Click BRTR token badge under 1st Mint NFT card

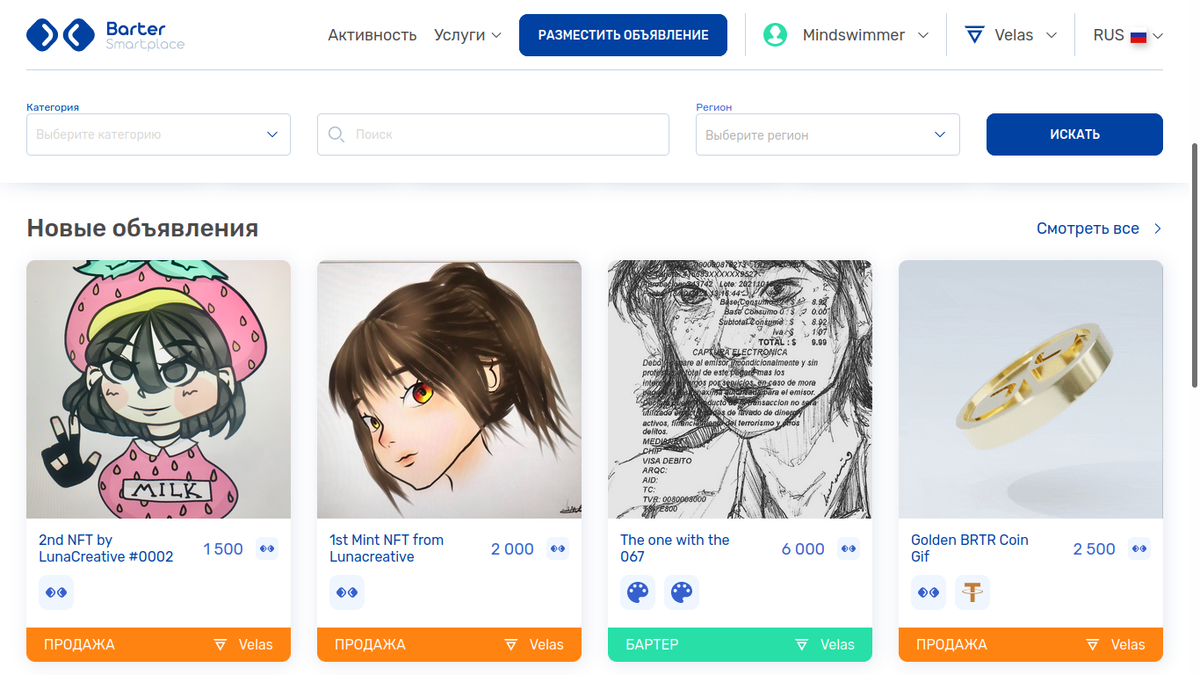347,592
